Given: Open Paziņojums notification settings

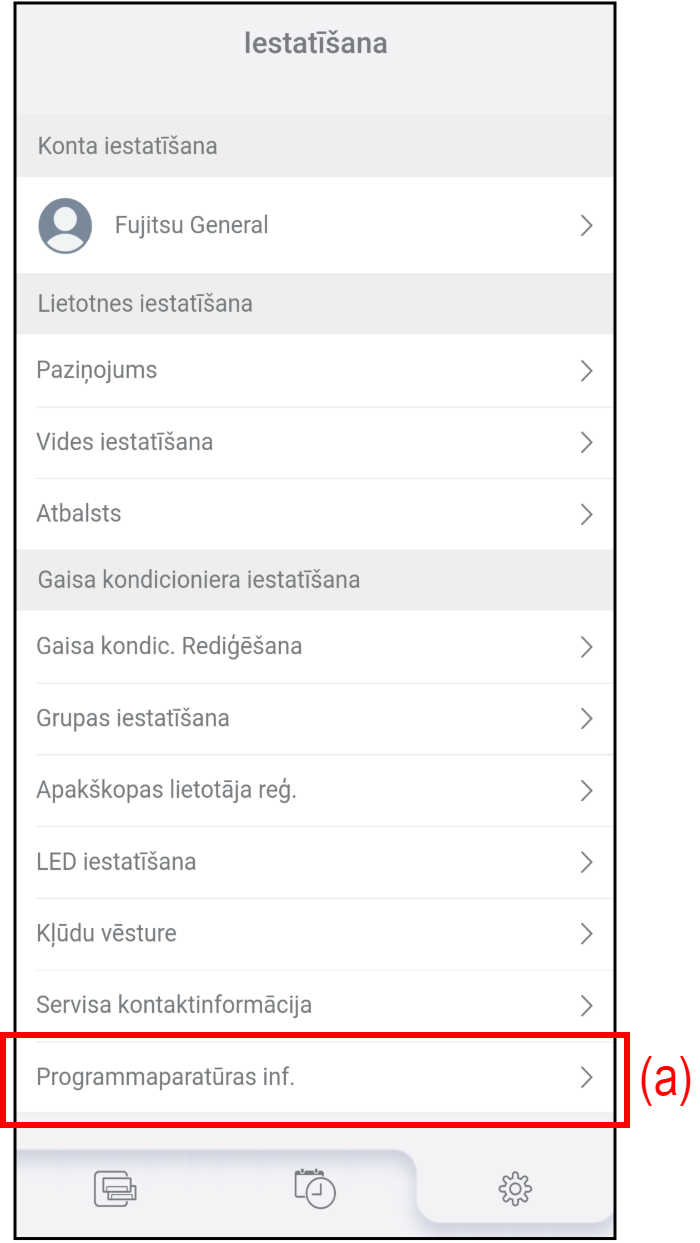Looking at the screenshot, I should [x=97, y=371].
